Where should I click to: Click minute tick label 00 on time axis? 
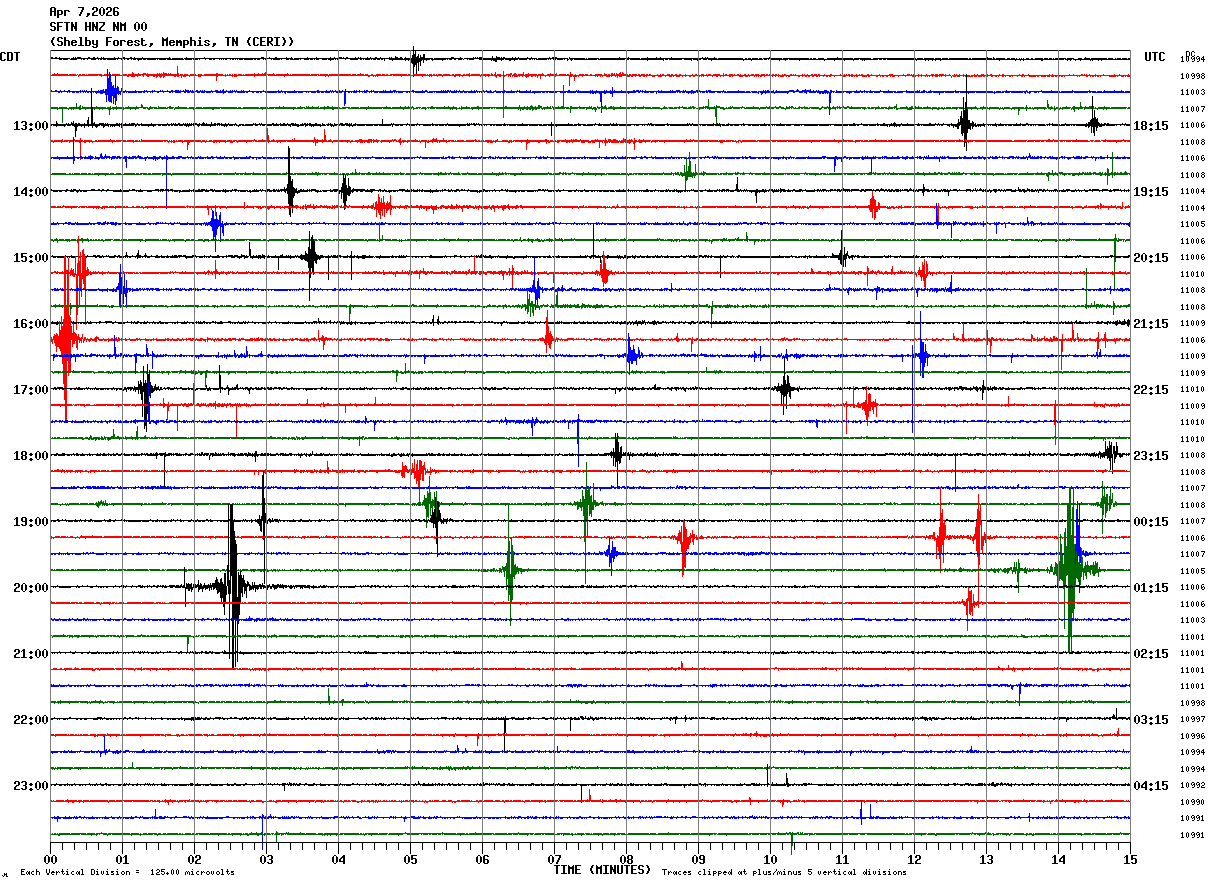pyautogui.click(x=50, y=859)
